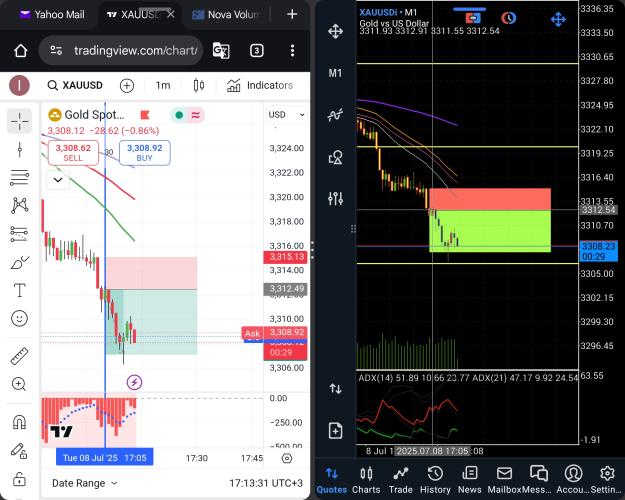The width and height of the screenshot is (625, 500).
Task: Open the time axis settings gear
Action: (x=287, y=458)
